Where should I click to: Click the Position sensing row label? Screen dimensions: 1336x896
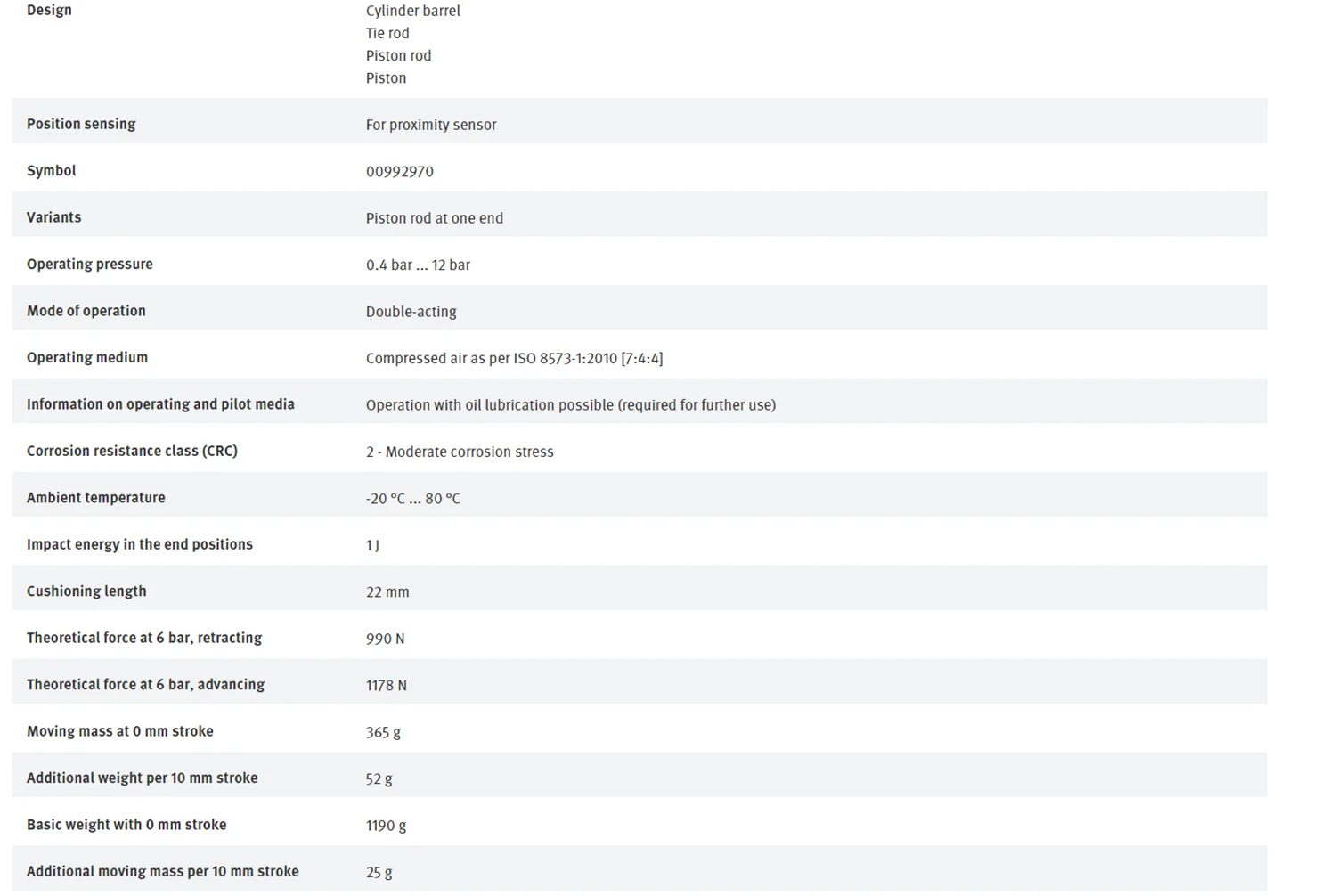click(x=81, y=124)
